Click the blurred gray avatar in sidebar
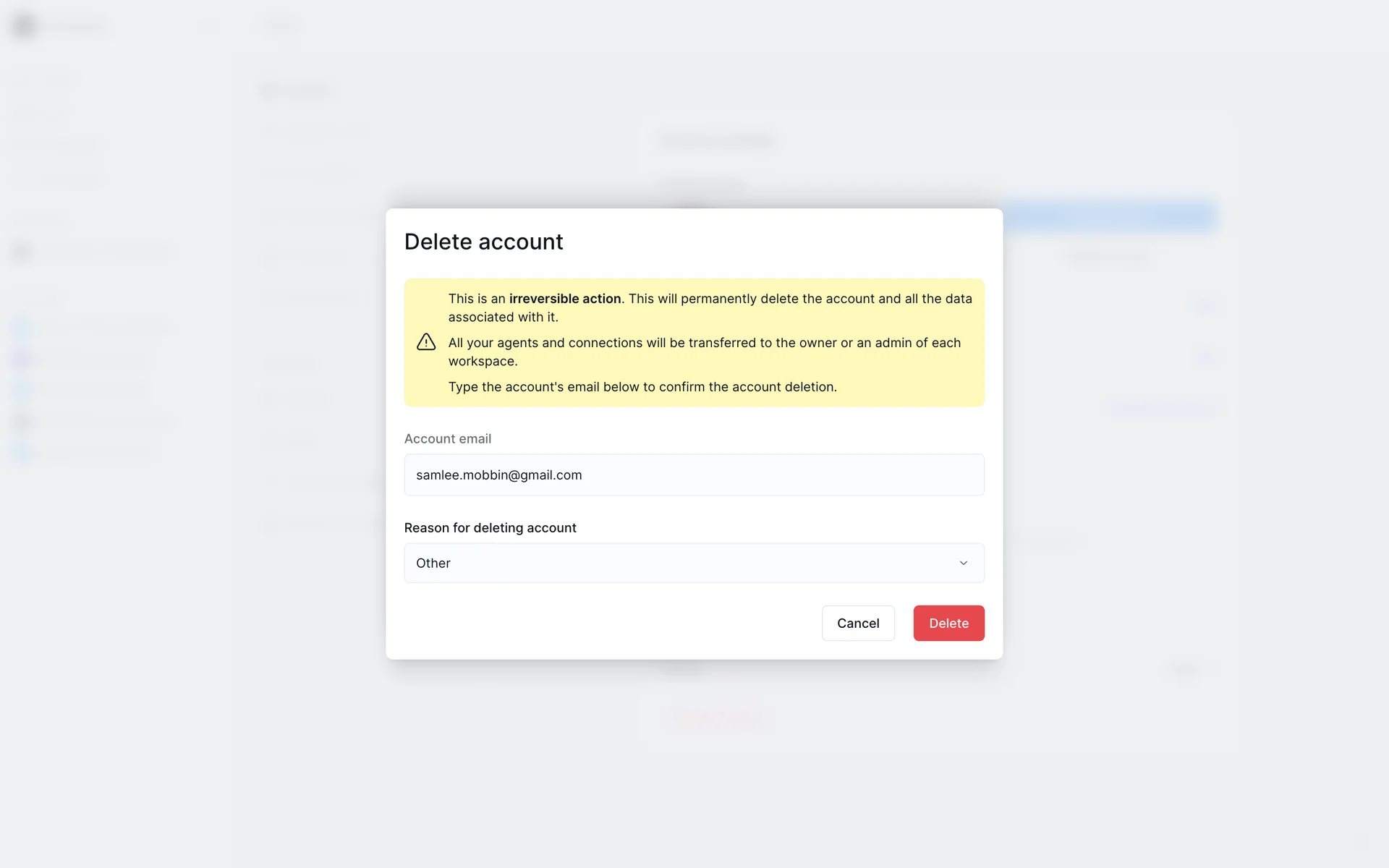This screenshot has height=868, width=1389. pyautogui.click(x=22, y=252)
